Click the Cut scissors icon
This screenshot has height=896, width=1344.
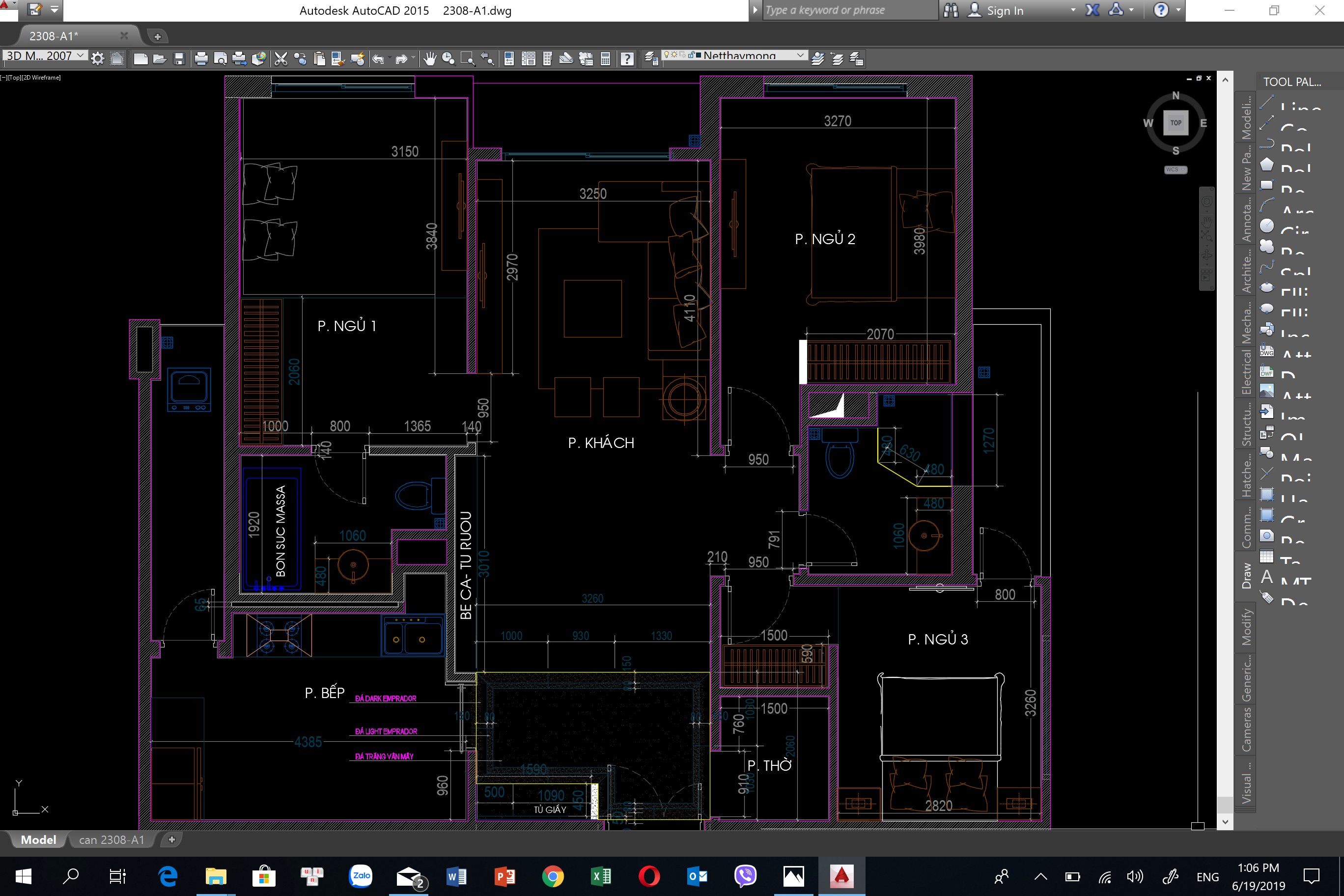click(x=280, y=58)
